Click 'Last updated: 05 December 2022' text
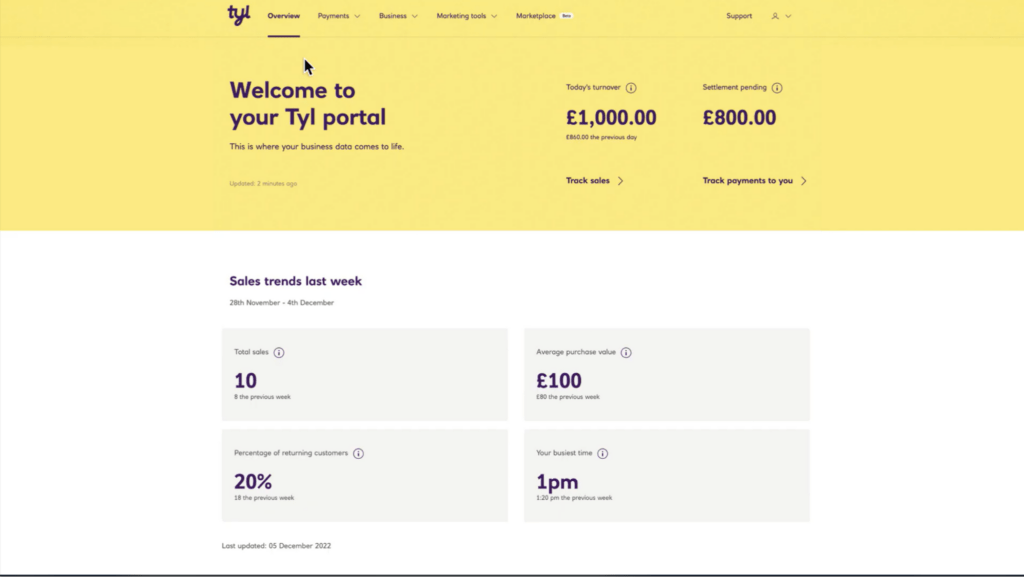The width and height of the screenshot is (1024, 577). coord(276,546)
